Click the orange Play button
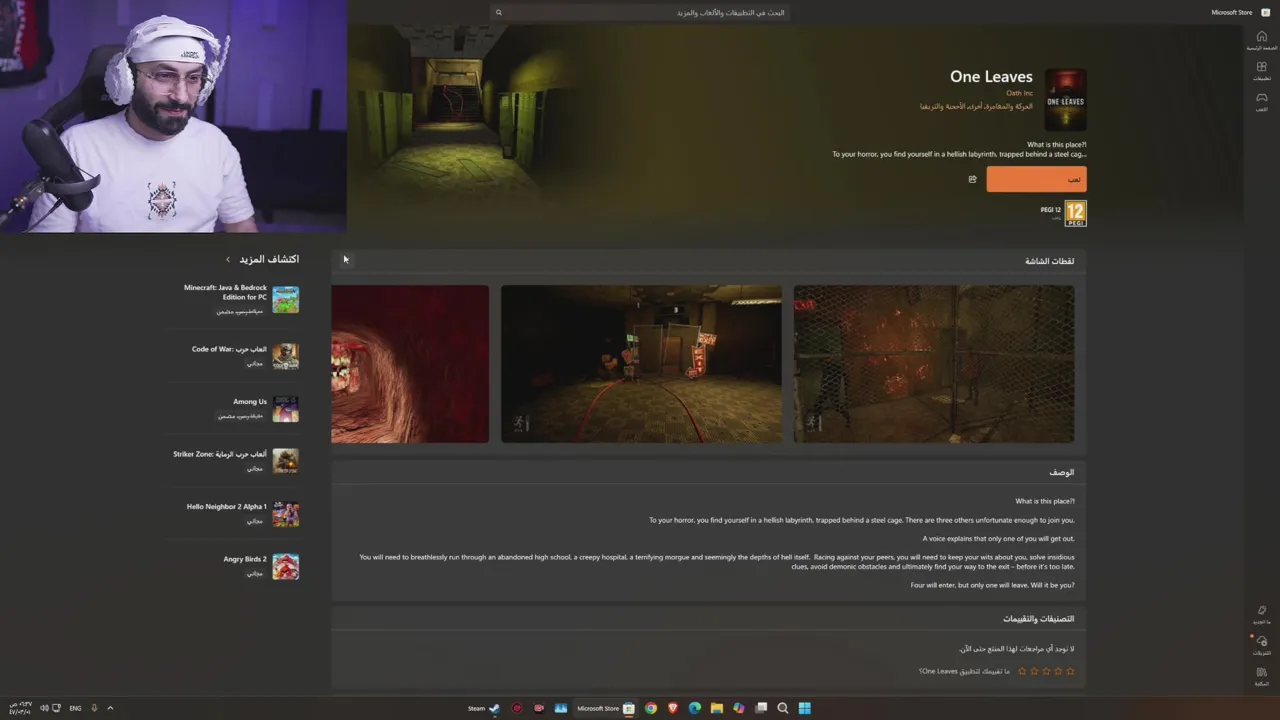This screenshot has height=720, width=1280. click(1036, 179)
